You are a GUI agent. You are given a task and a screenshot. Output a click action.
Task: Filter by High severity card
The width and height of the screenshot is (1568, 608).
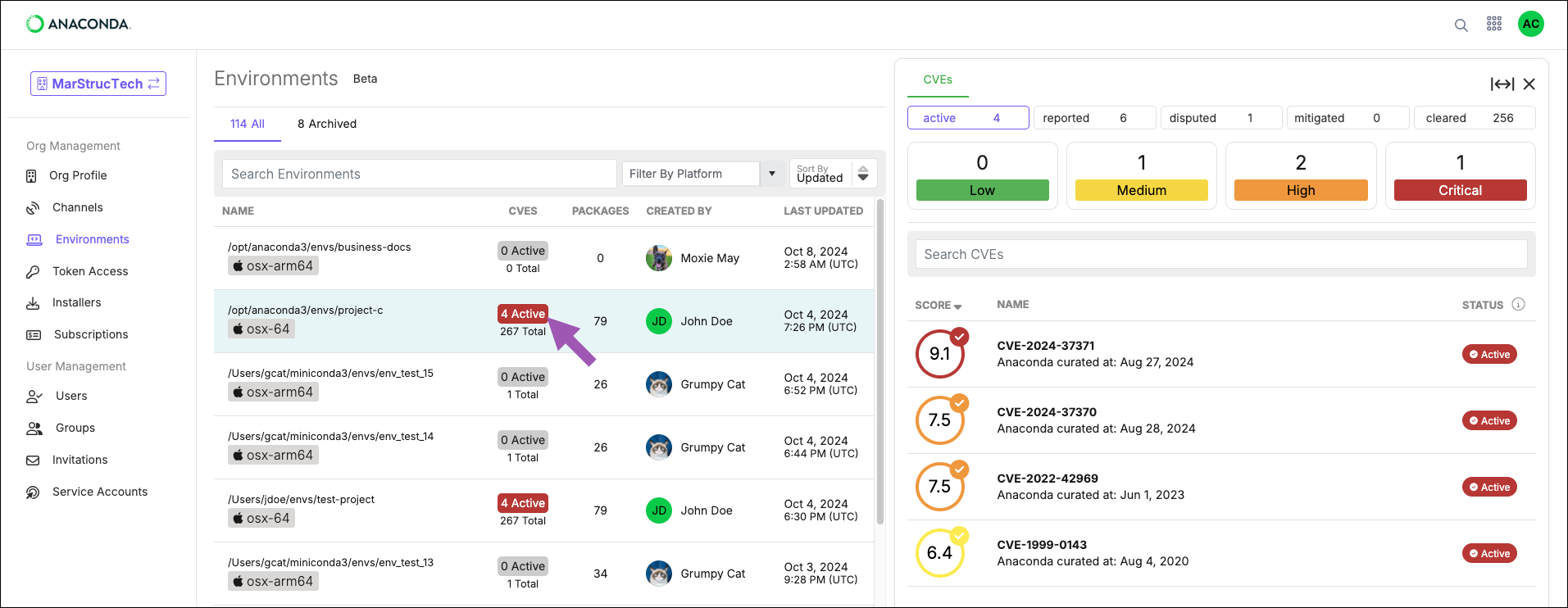[1301, 175]
